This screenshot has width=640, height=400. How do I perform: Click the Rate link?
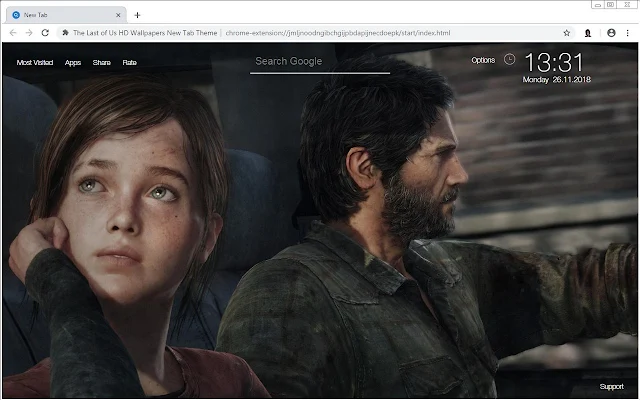click(129, 62)
